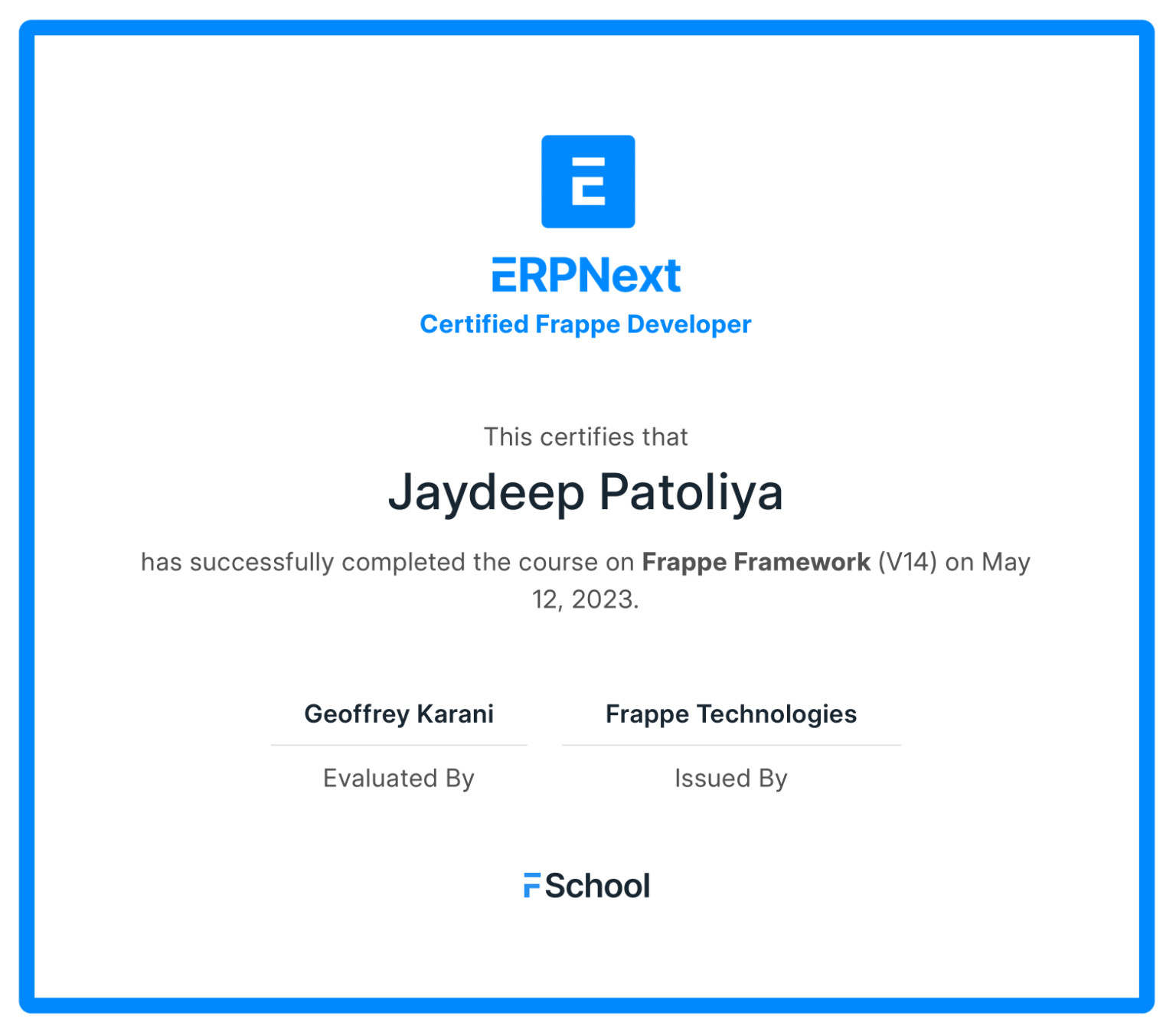The height and width of the screenshot is (1032, 1176).
Task: Click the Evaluated By label
Action: click(x=399, y=778)
